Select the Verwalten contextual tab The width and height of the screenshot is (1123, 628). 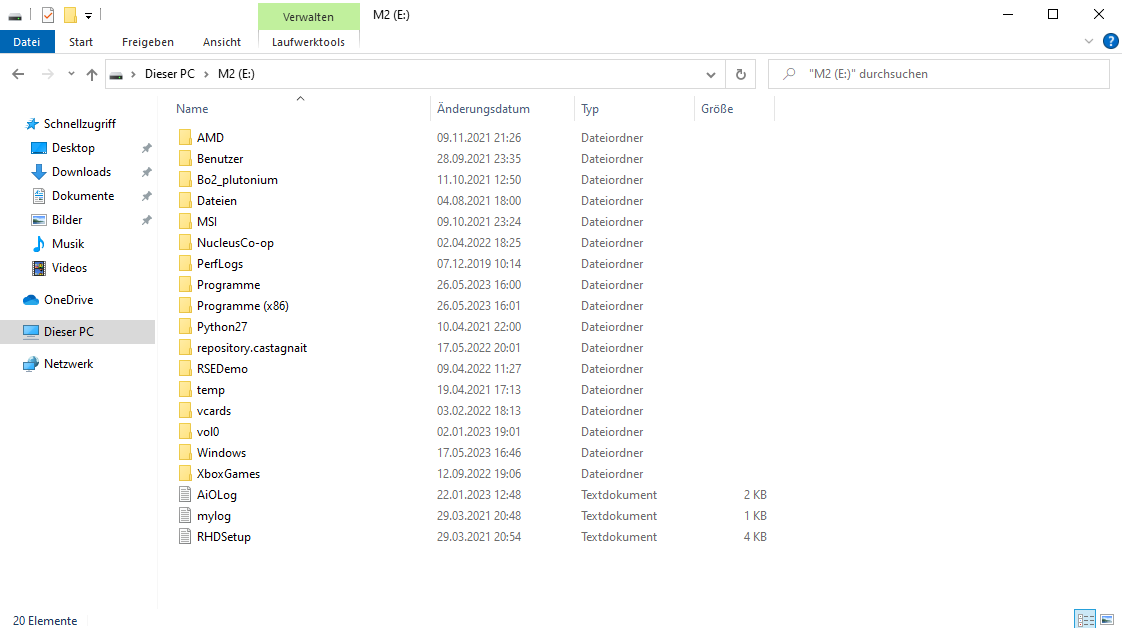[308, 16]
